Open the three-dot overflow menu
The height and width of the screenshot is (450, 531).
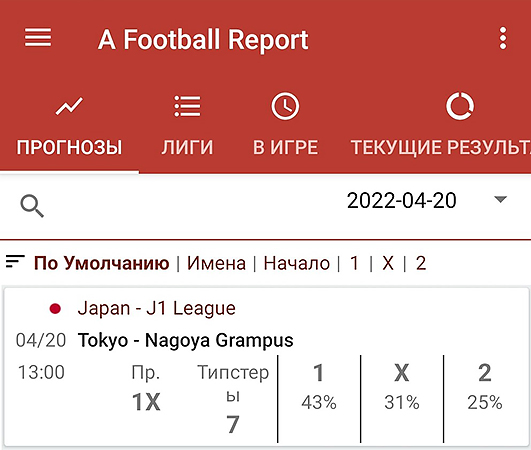pos(503,38)
